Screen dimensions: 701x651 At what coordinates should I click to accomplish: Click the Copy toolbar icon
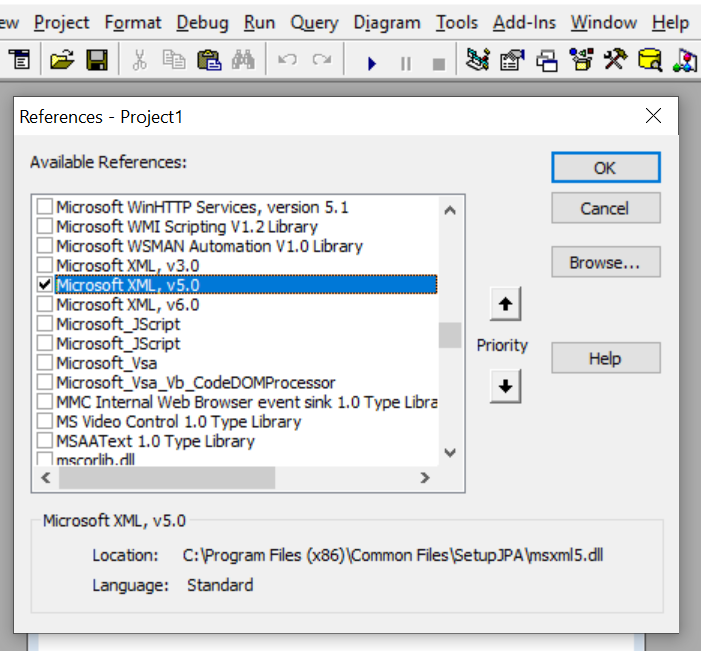(x=173, y=59)
